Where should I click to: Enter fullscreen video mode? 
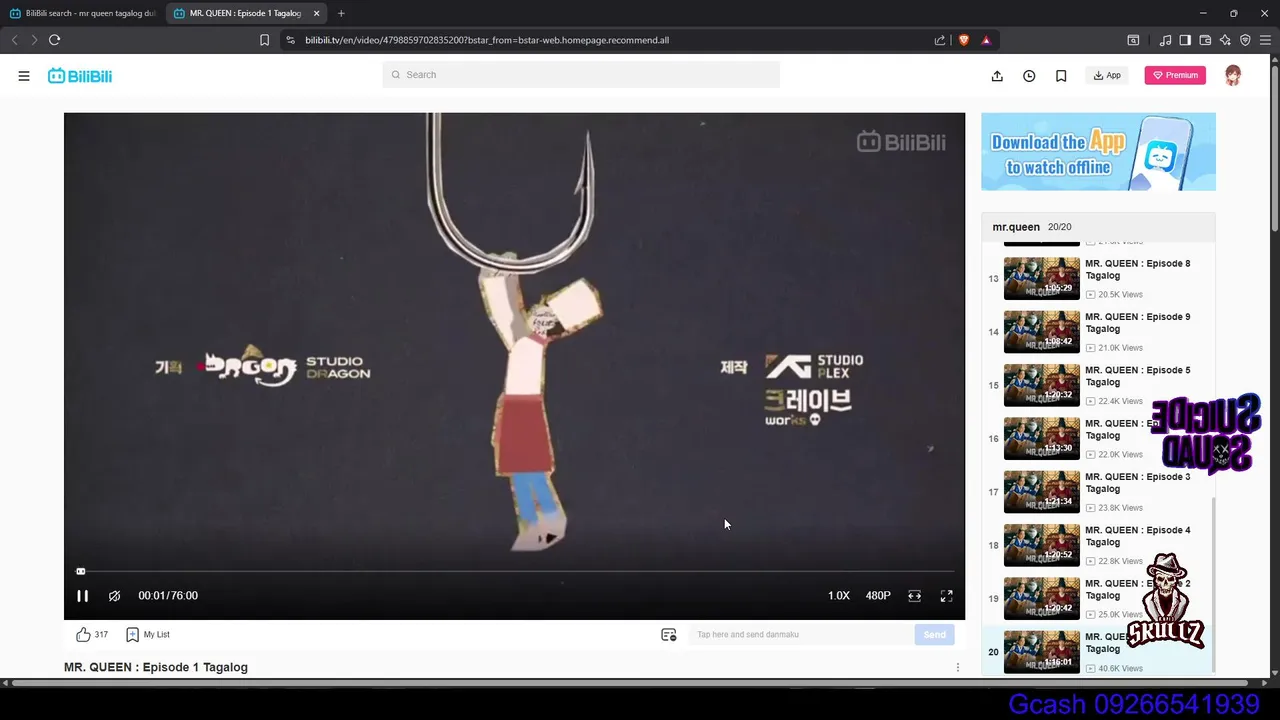click(946, 596)
